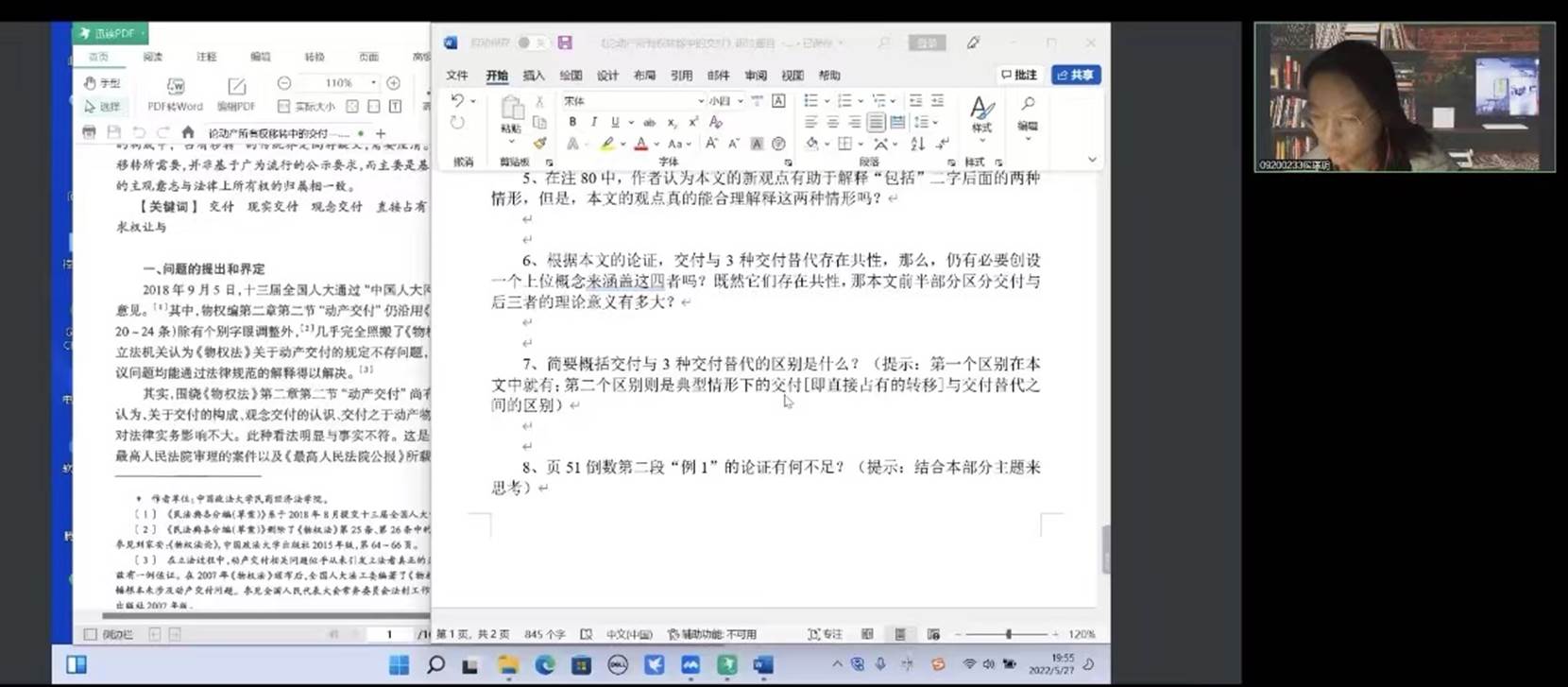Select justify text alignment in Word
Image resolution: width=1568 pixels, height=687 pixels.
876,122
